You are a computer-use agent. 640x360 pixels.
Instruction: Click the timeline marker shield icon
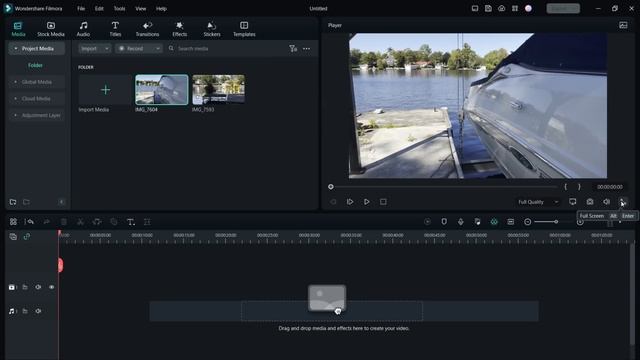tap(444, 222)
